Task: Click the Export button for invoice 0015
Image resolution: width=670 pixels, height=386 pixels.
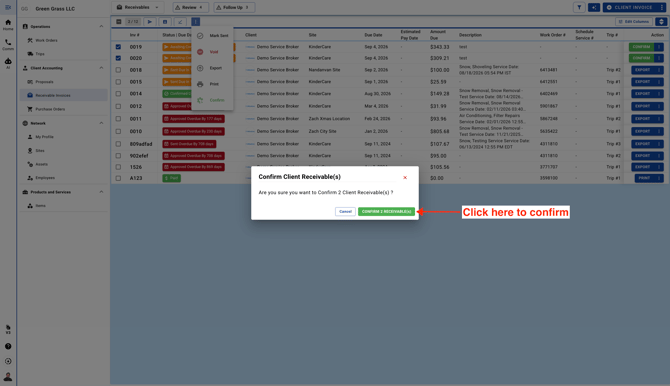Action: point(643,82)
